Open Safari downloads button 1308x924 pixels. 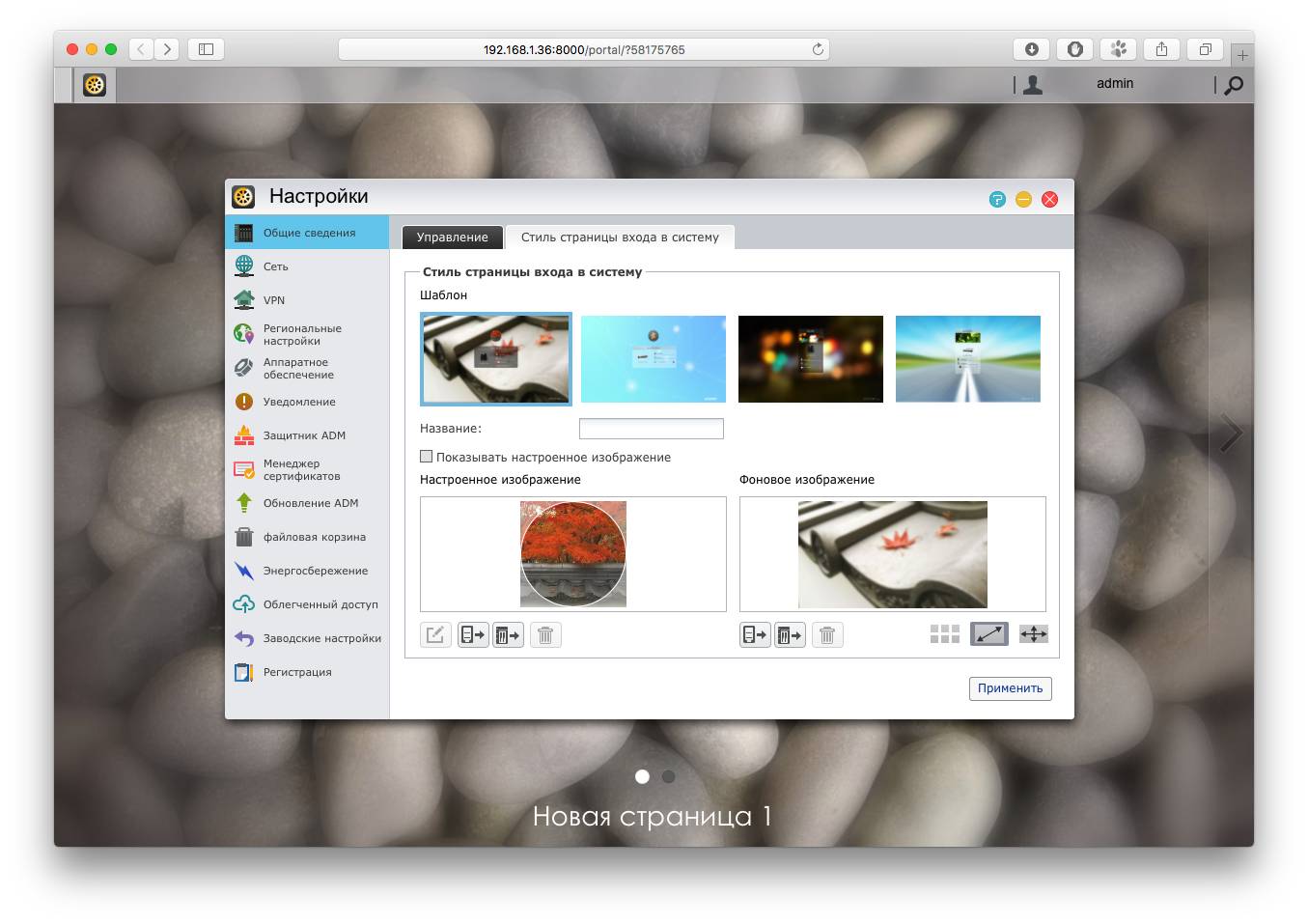[1032, 49]
